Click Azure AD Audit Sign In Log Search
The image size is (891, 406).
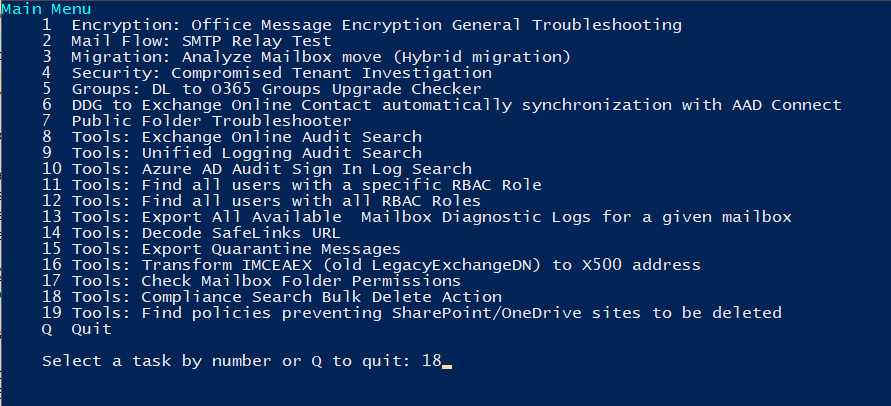click(257, 169)
